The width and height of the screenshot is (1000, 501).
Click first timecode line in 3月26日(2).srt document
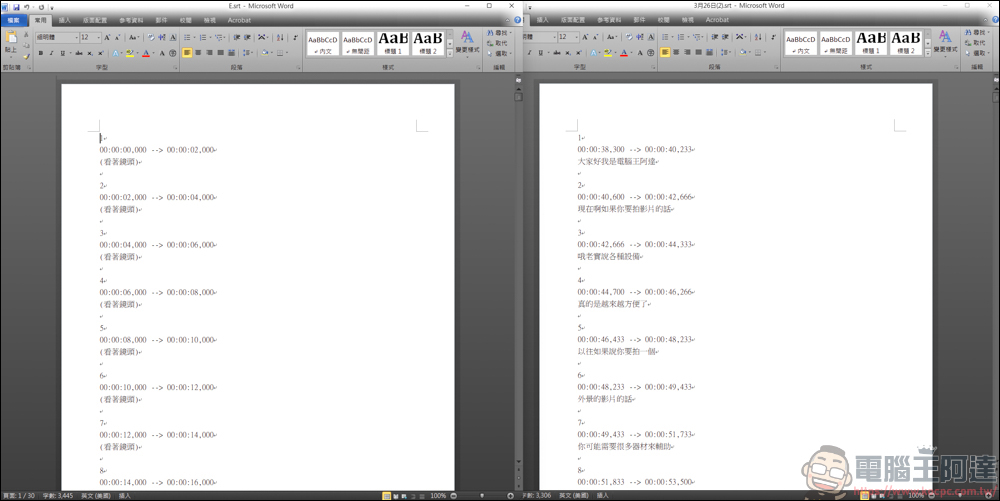[635, 150]
